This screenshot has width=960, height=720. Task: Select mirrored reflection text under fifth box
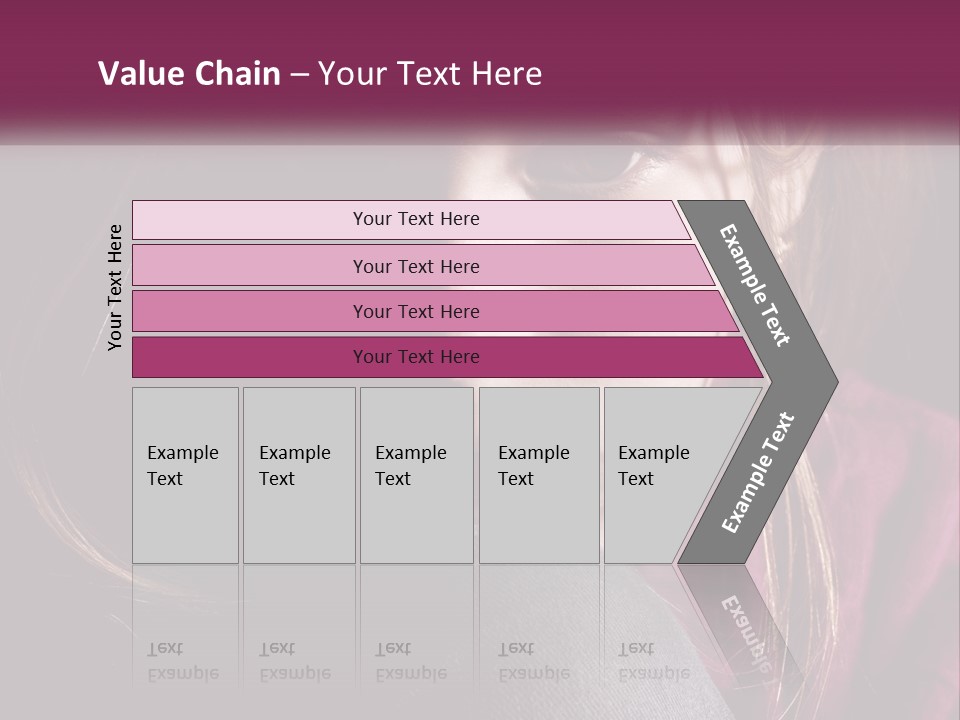coord(653,661)
